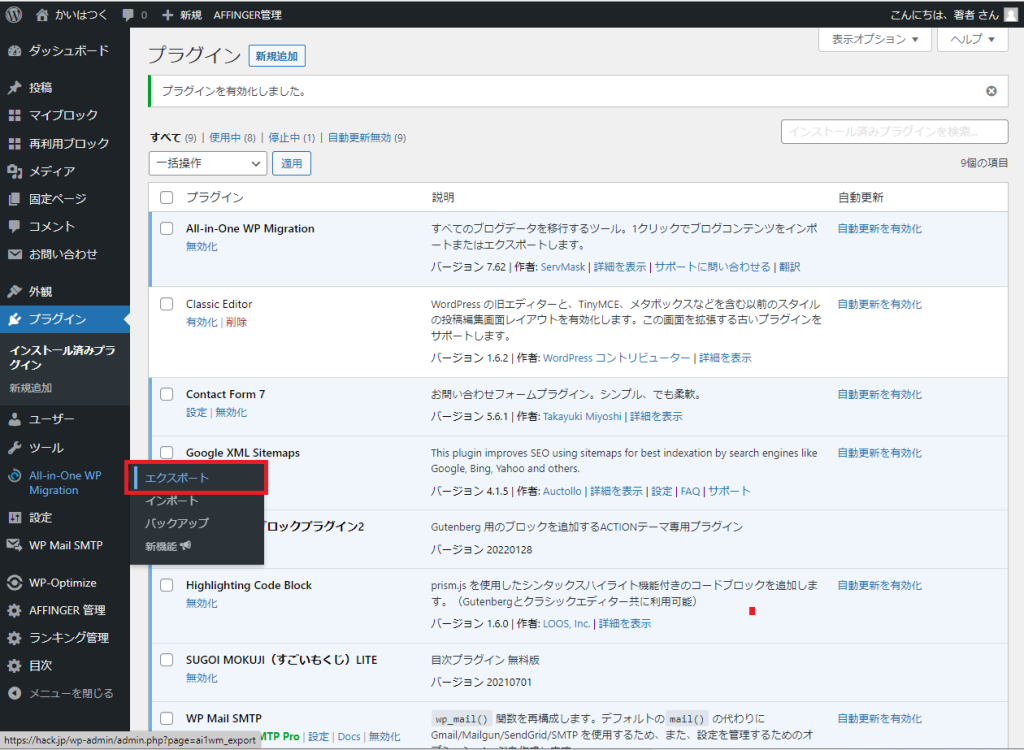Open LOOS, Inc. author link
This screenshot has height=750, width=1024.
[x=566, y=624]
